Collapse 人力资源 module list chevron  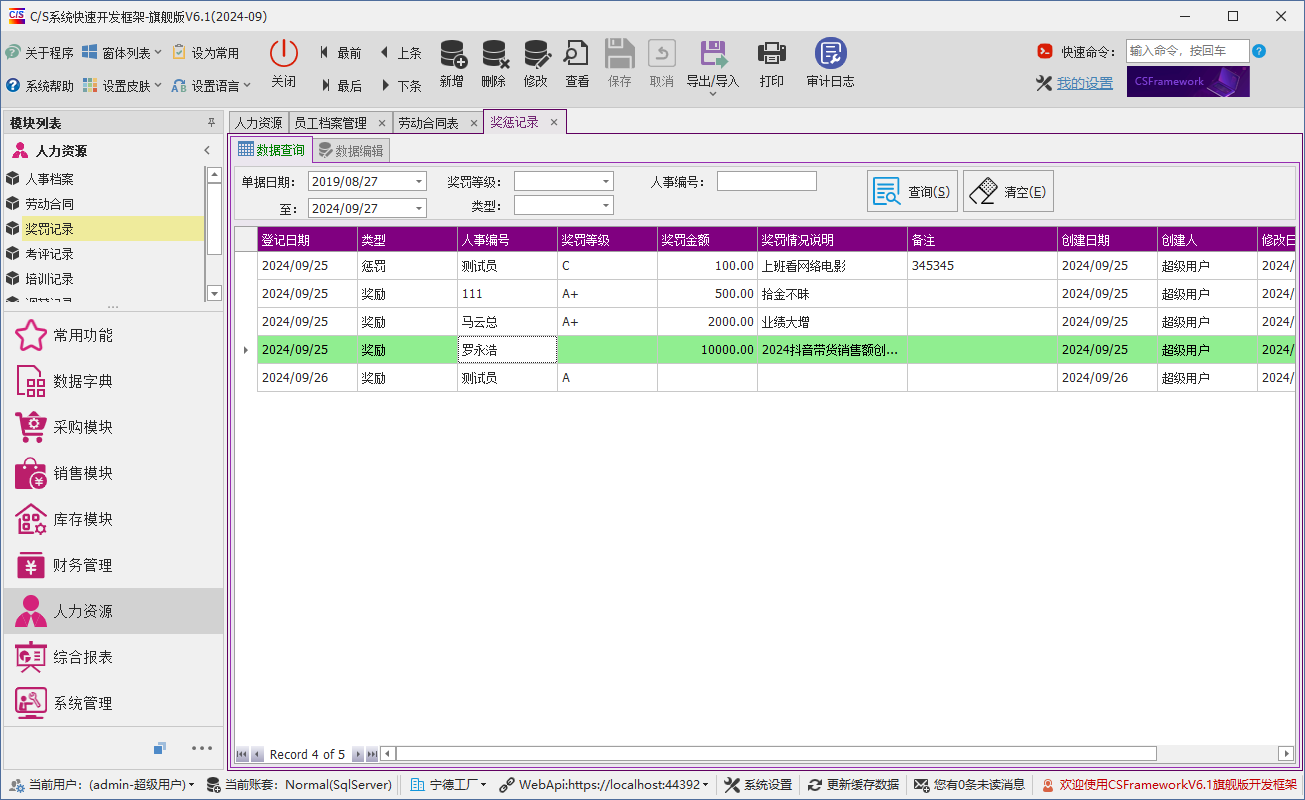pos(207,151)
